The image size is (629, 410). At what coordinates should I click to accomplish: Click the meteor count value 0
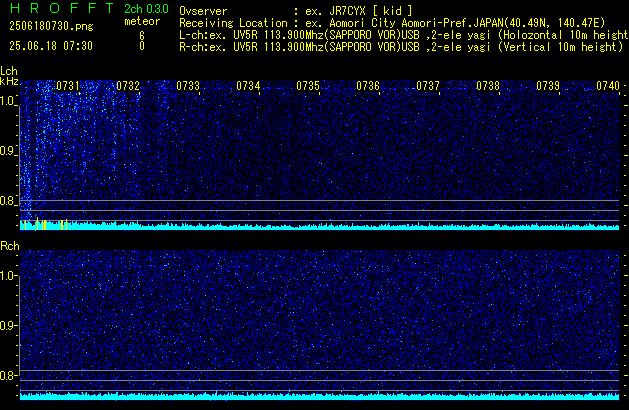tap(142, 46)
